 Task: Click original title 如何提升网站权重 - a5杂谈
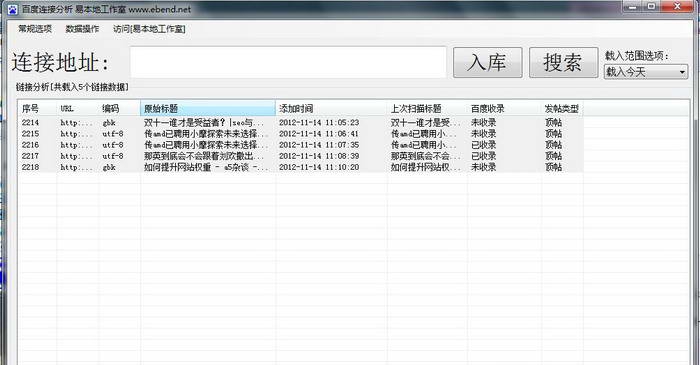tap(206, 167)
